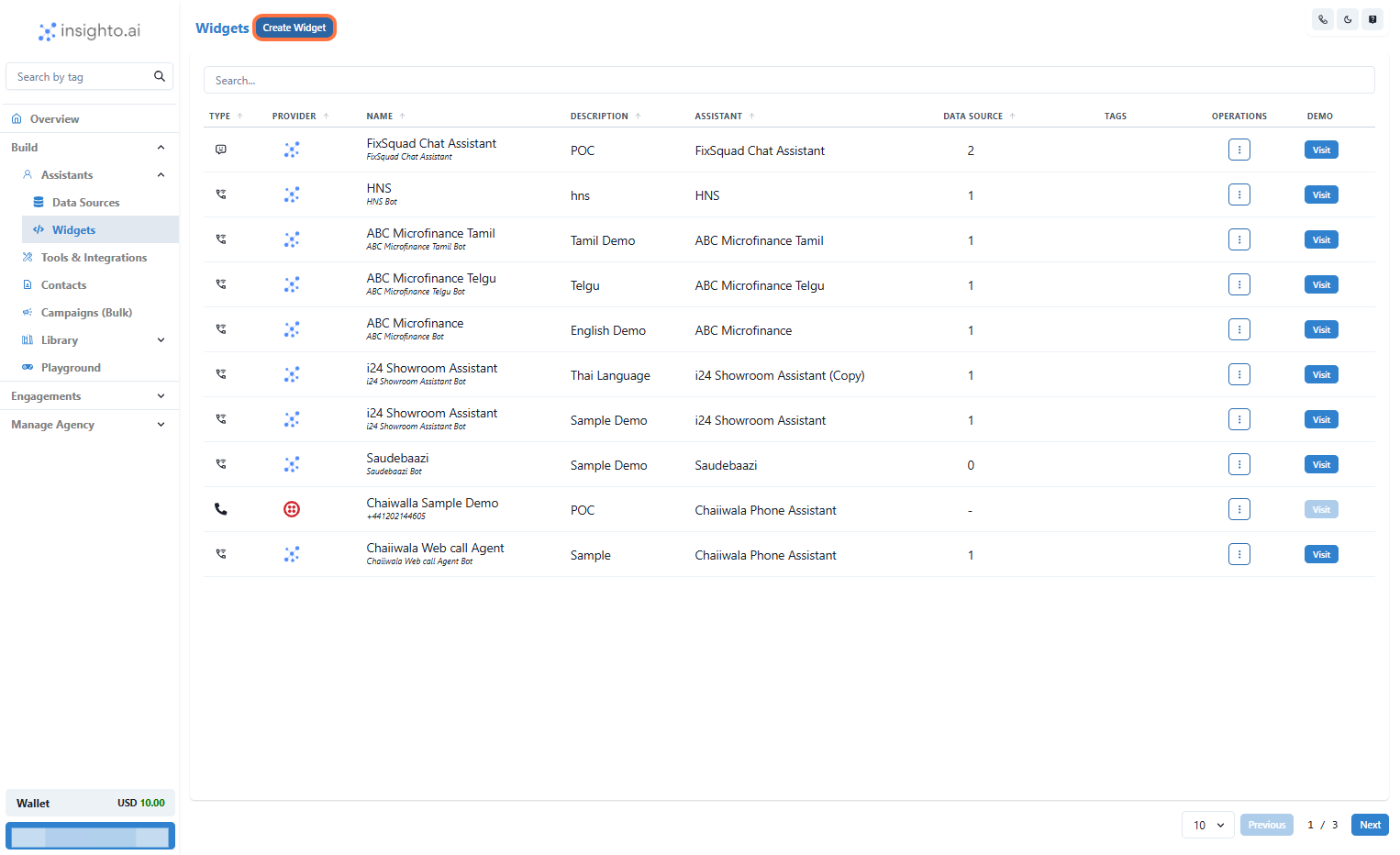Sort table by Type column arrow
The height and width of the screenshot is (855, 1400).
[240, 117]
